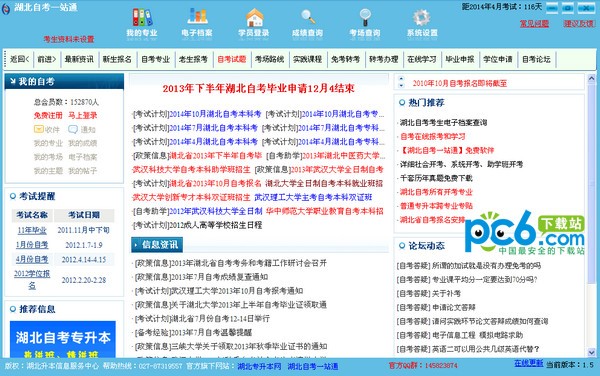
Task: Open 系统设置 gear icon
Action: point(422,18)
